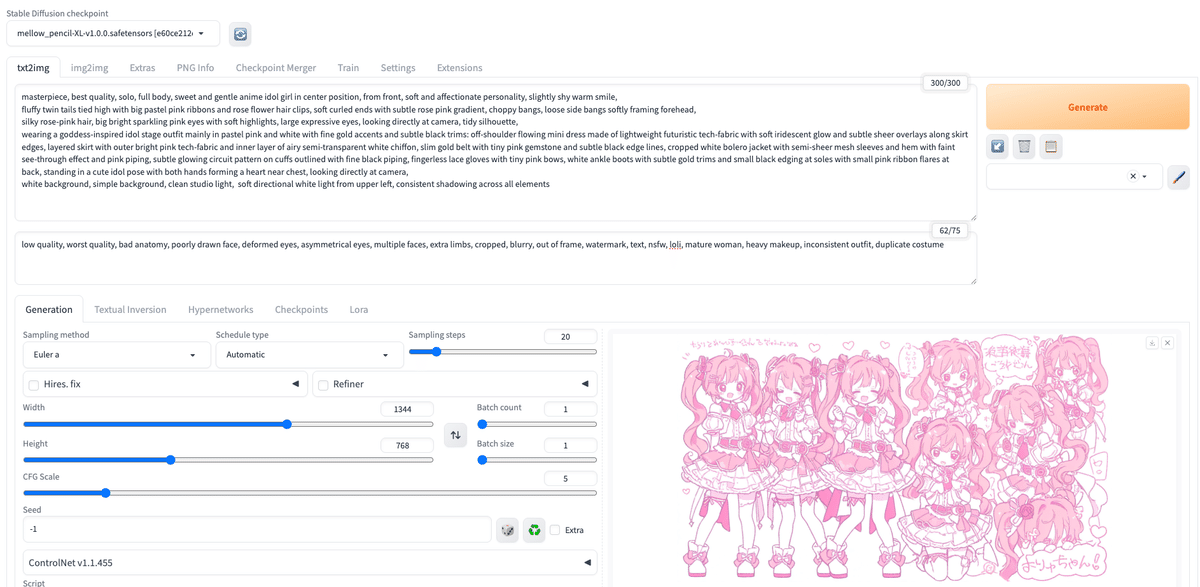Viewport: 1200px width, 587px height.
Task: Open the Schedule type dropdown
Action: pyautogui.click(x=308, y=354)
